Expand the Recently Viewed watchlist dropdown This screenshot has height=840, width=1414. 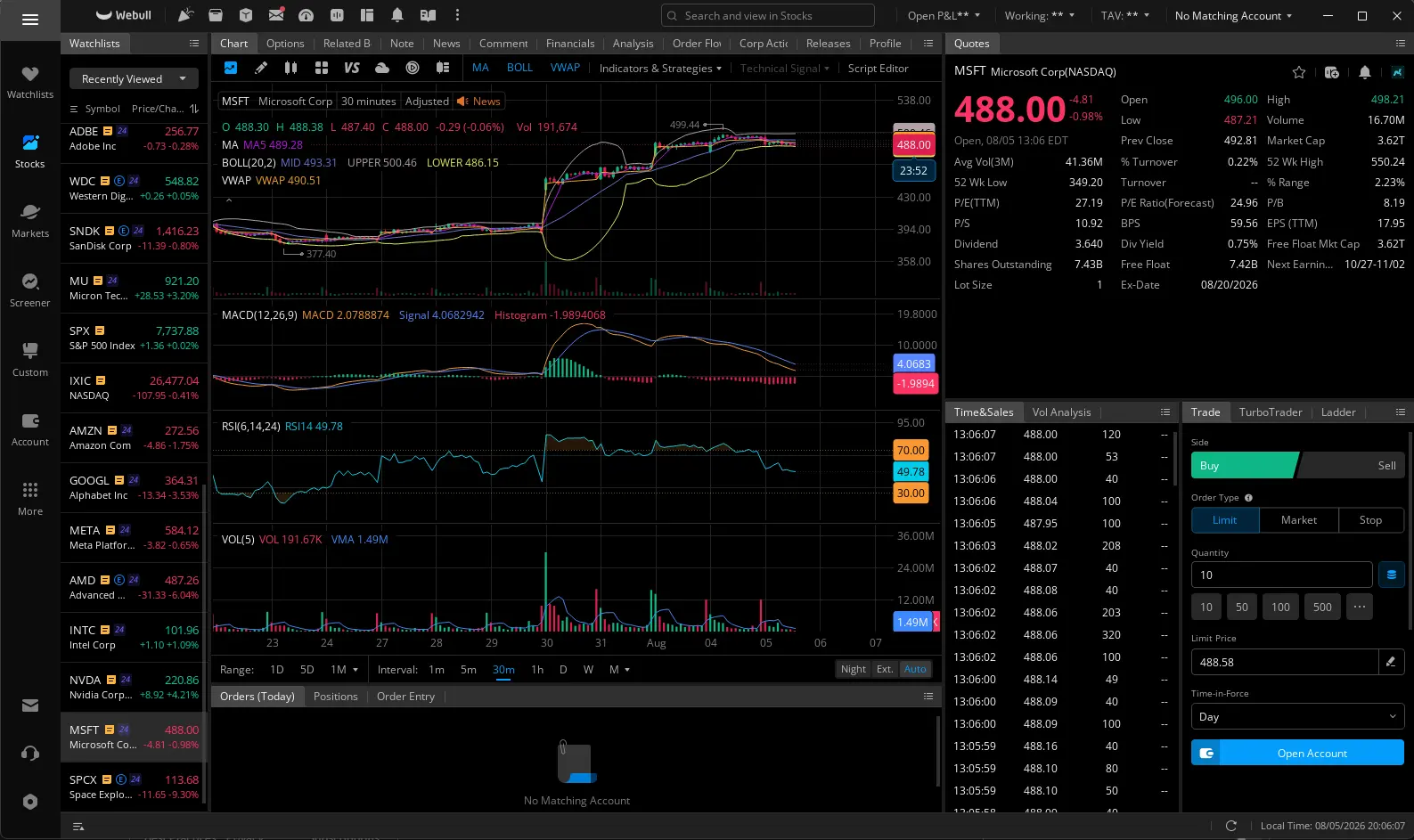[133, 79]
